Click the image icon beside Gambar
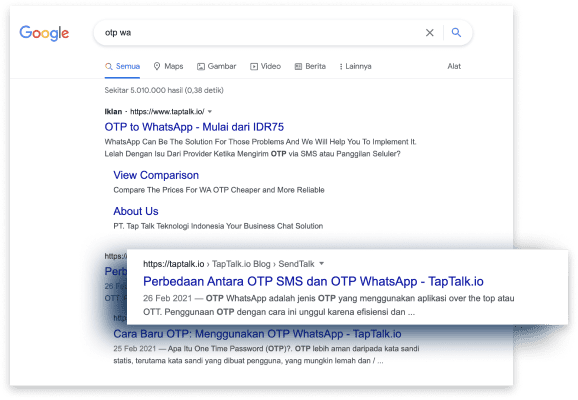The height and width of the screenshot is (400, 578). point(201,67)
